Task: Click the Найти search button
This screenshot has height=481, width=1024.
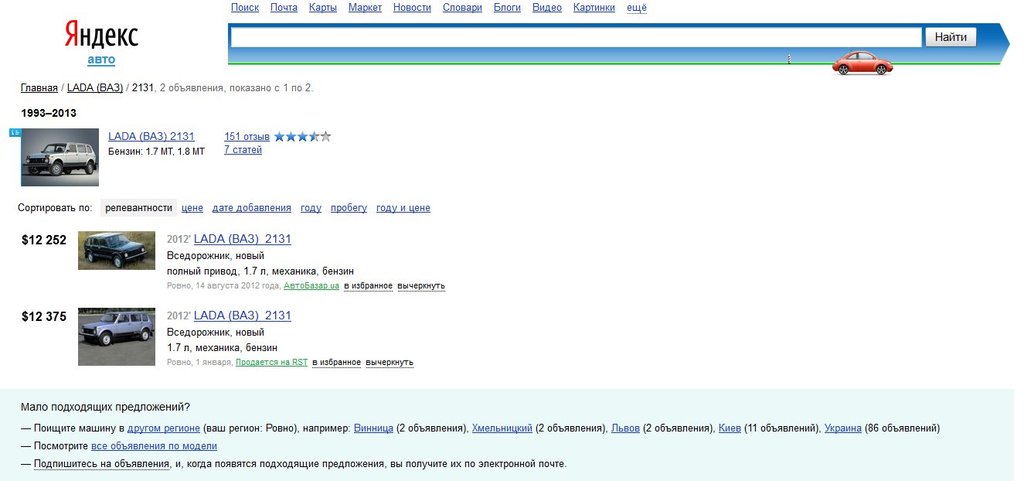Action: [950, 37]
